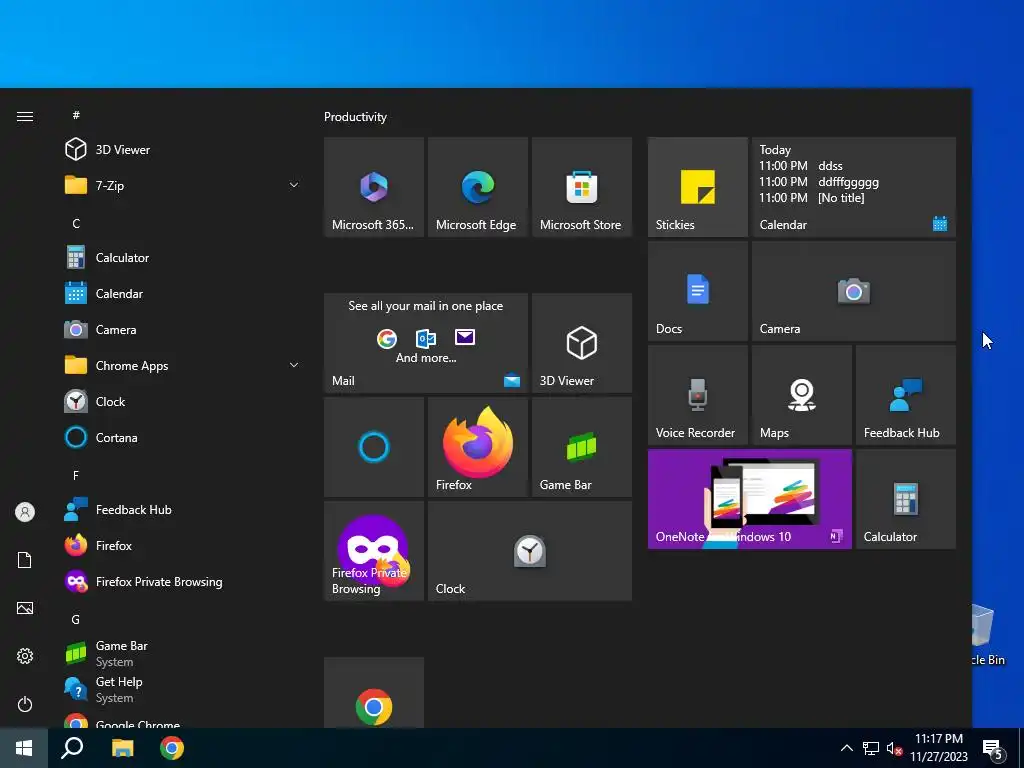
Task: Open the 3D Viewer tile
Action: [582, 343]
